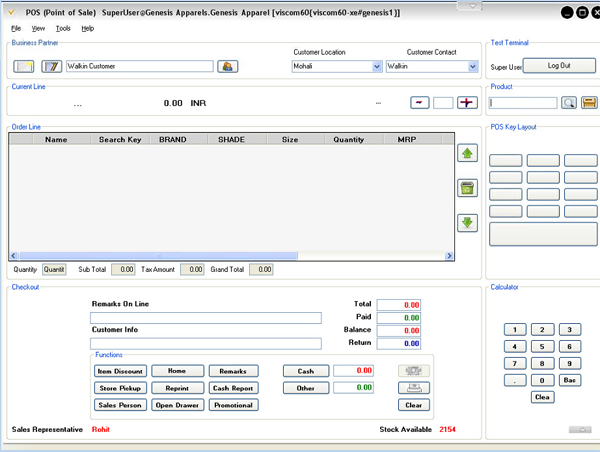Image resolution: width=600 pixels, height=452 pixels.
Task: Click the minus quantity button
Action: click(x=420, y=103)
